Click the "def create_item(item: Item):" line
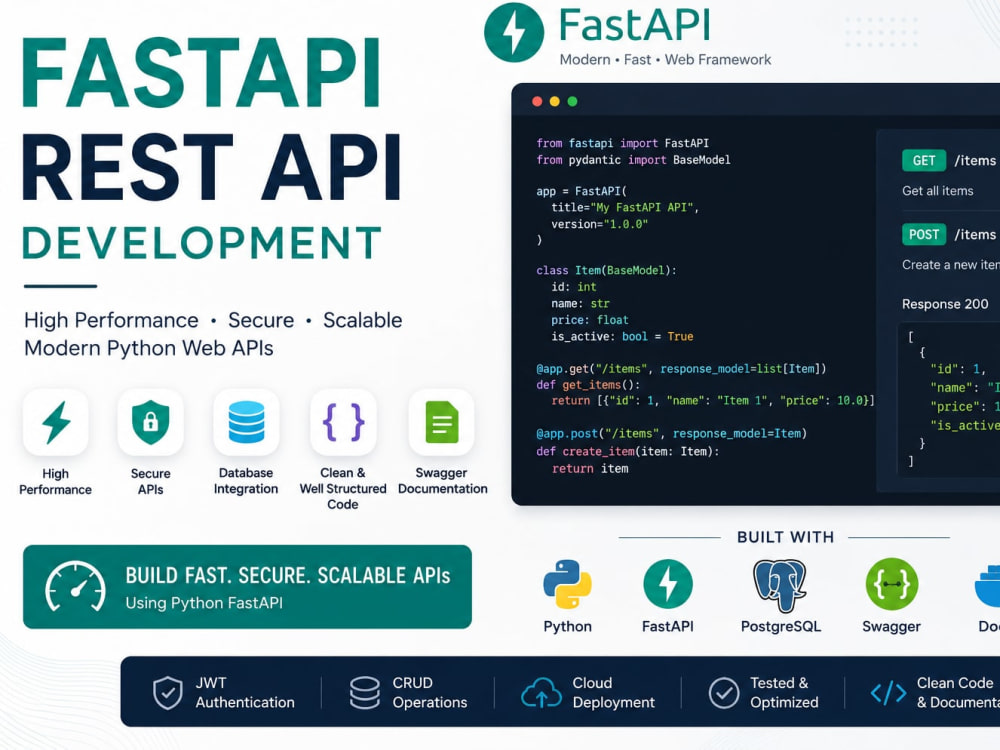1000x750 pixels. point(628,452)
